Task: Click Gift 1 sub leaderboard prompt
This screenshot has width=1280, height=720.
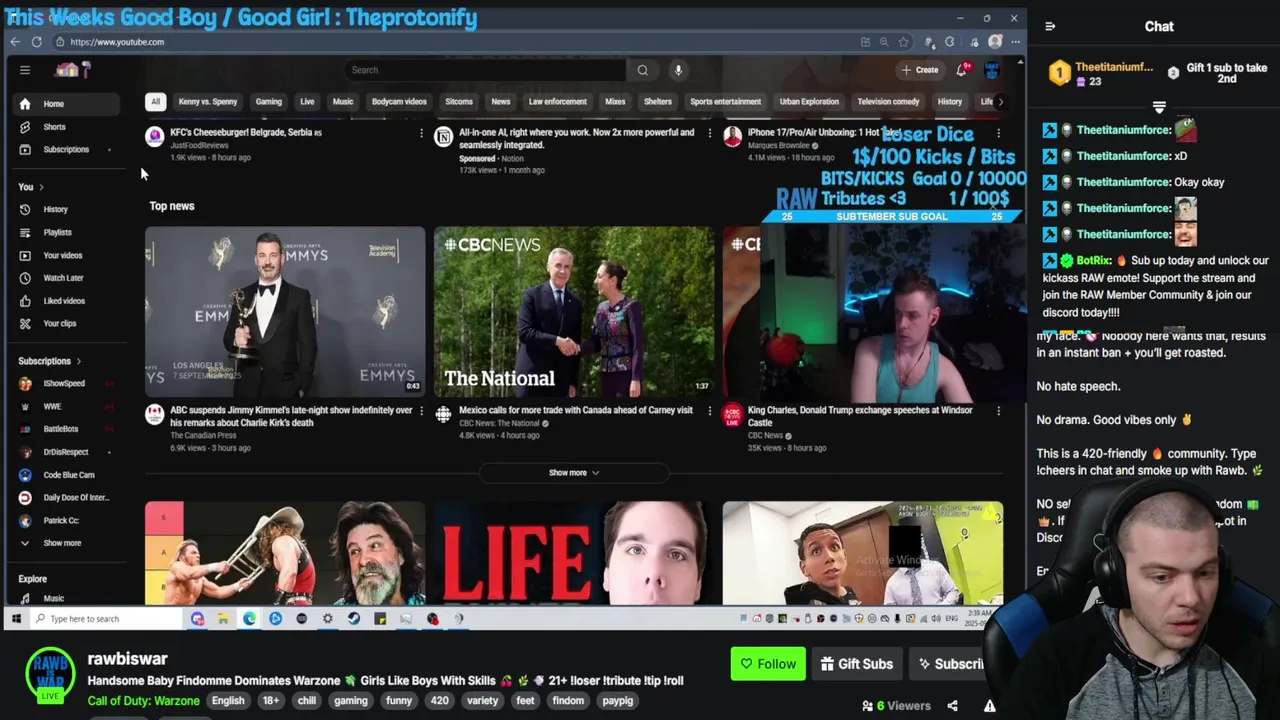Action: (x=1219, y=73)
